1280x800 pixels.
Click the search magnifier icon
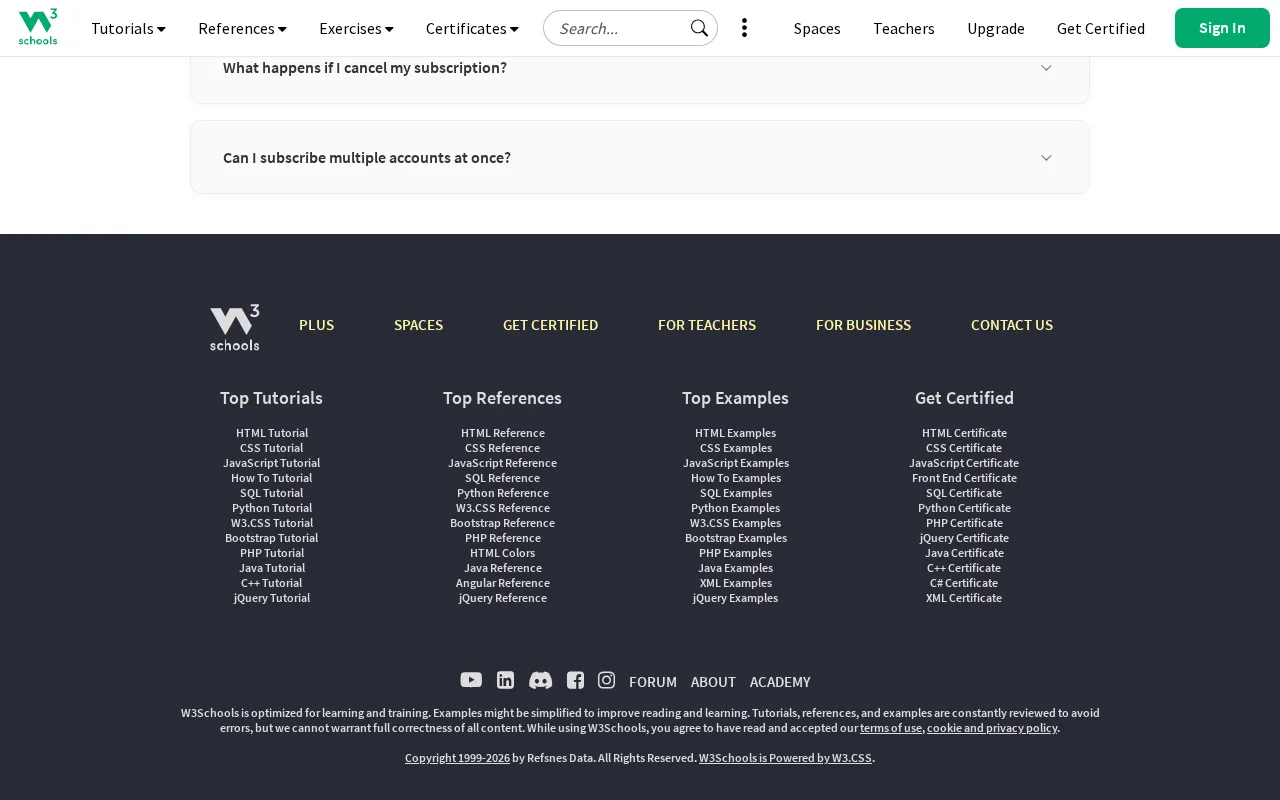[699, 28]
